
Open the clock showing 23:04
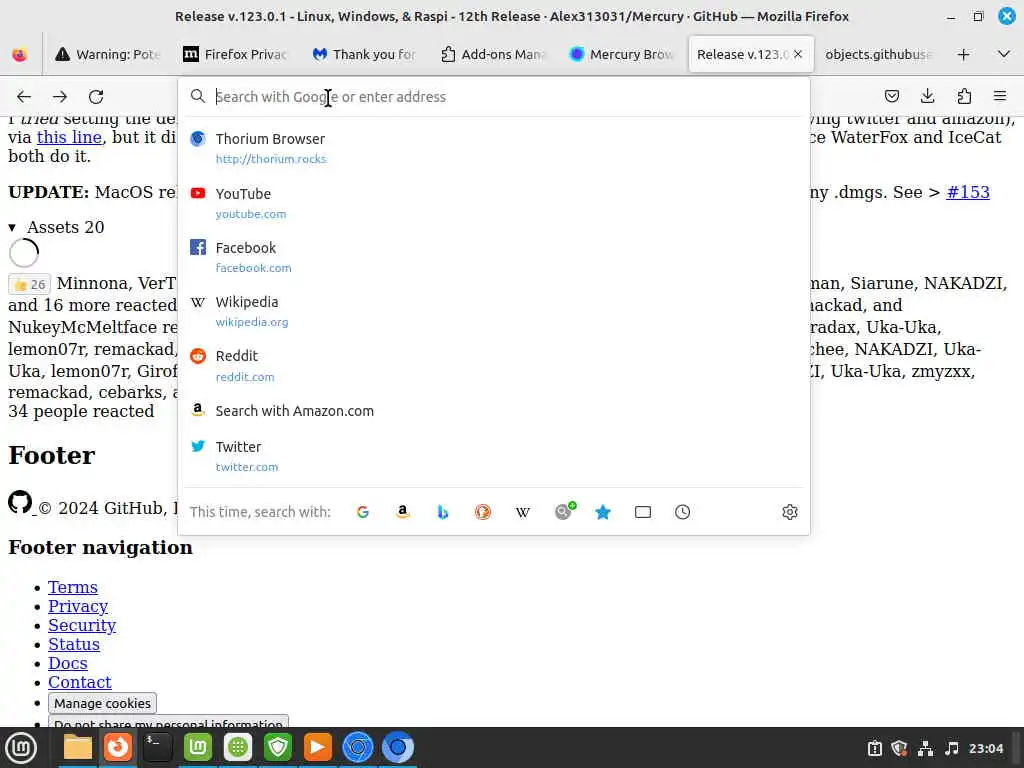coord(985,748)
